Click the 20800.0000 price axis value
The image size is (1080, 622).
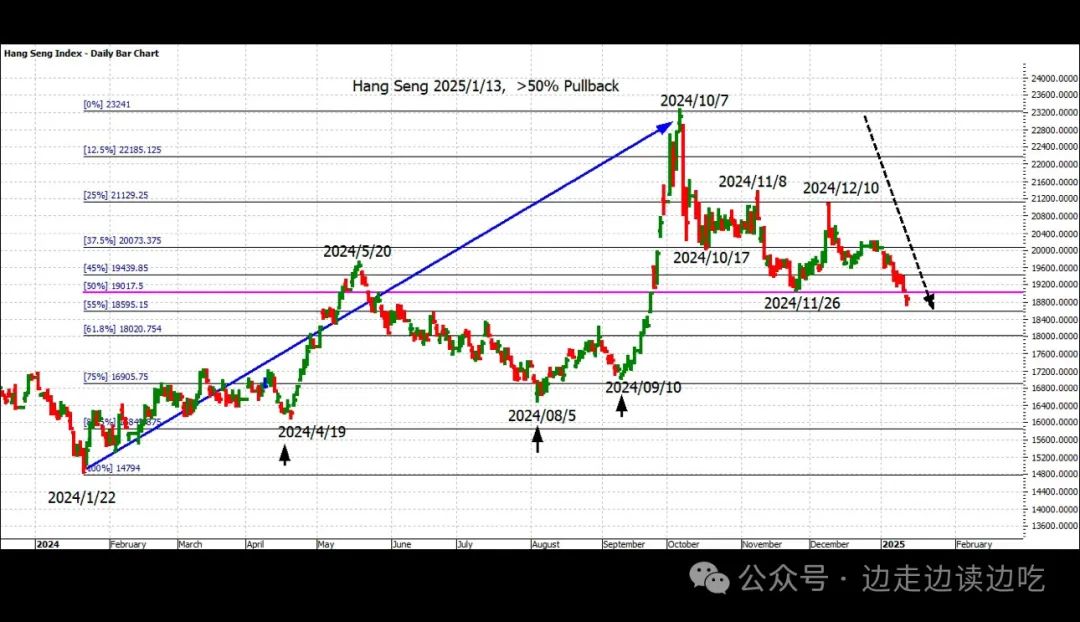1055,216
